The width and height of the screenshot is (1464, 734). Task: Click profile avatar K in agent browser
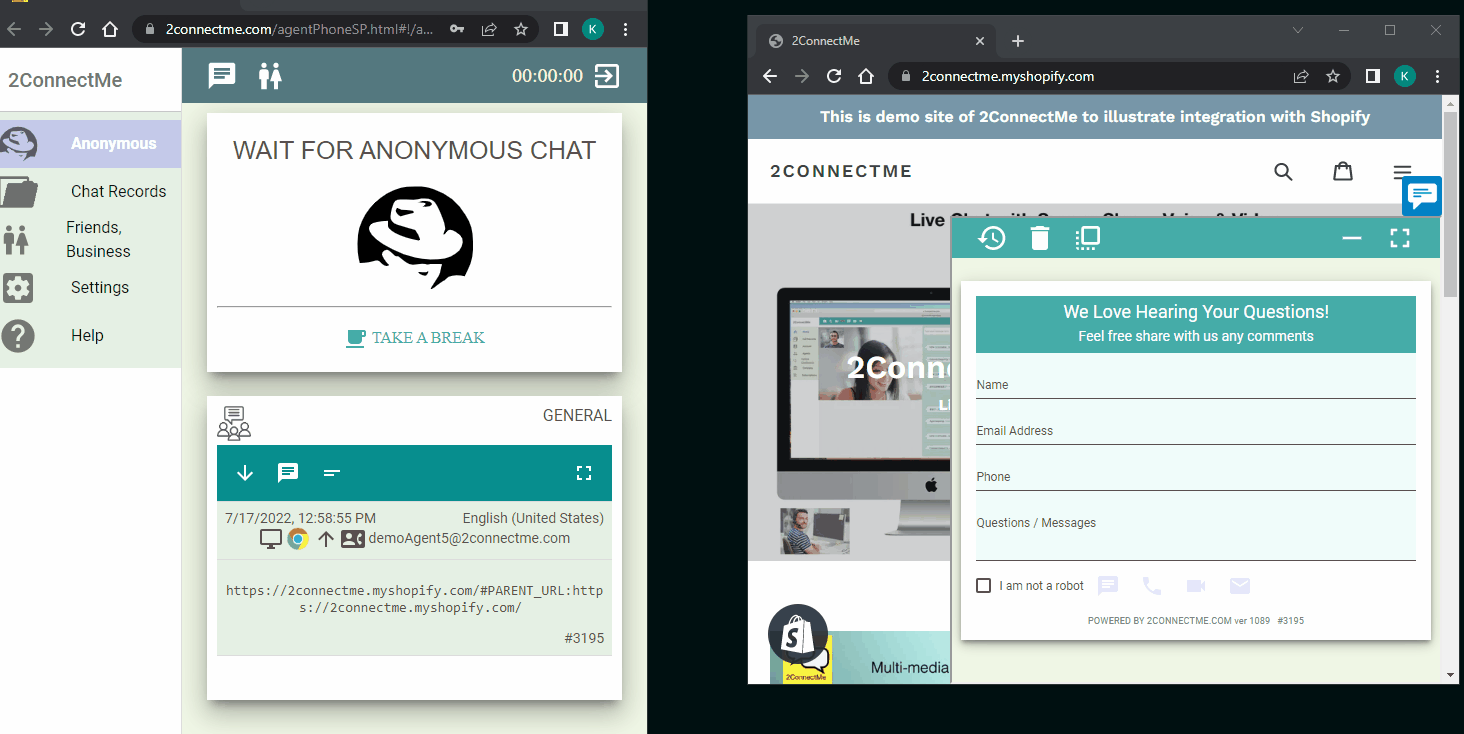tap(592, 29)
